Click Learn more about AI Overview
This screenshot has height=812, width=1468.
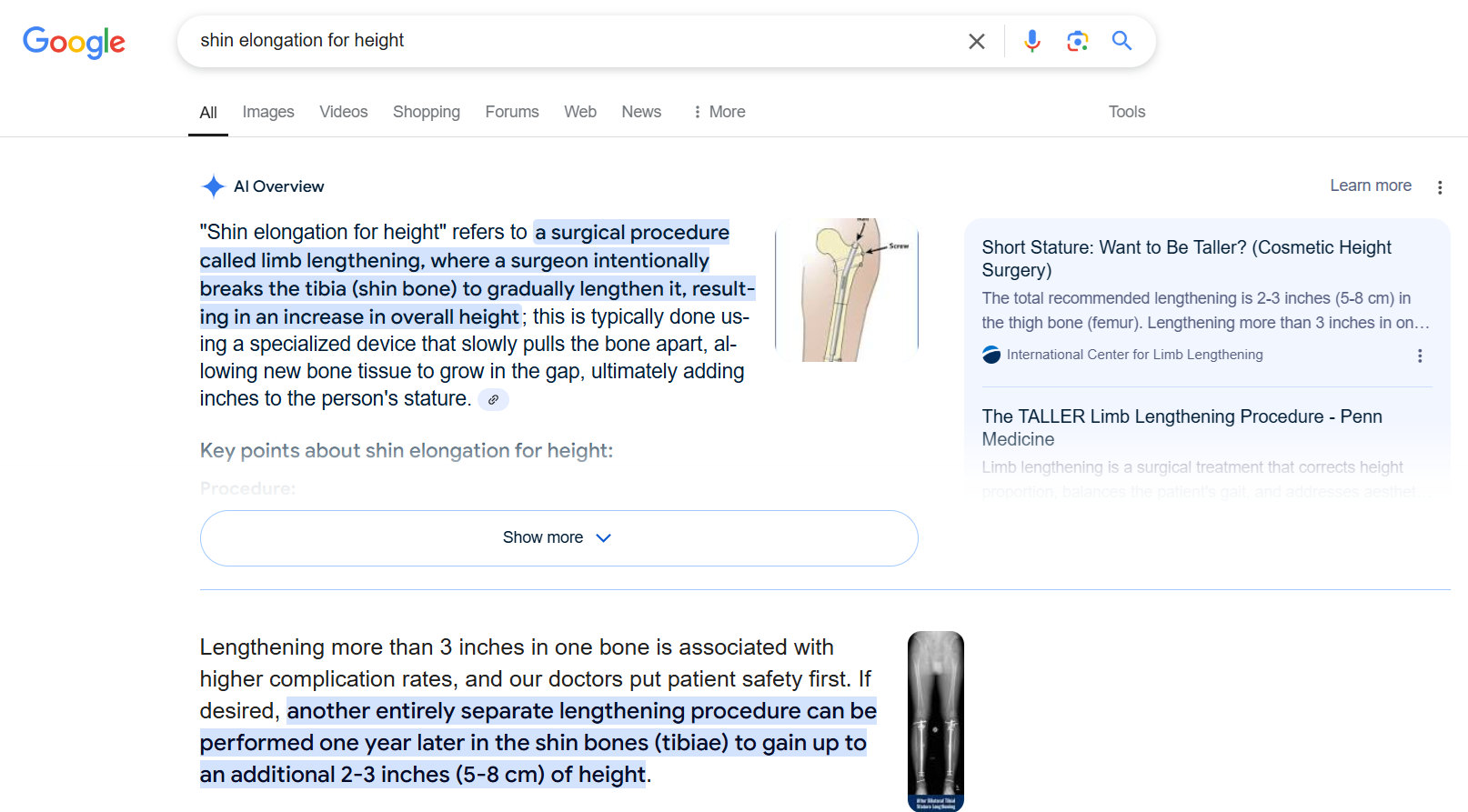1371,185
